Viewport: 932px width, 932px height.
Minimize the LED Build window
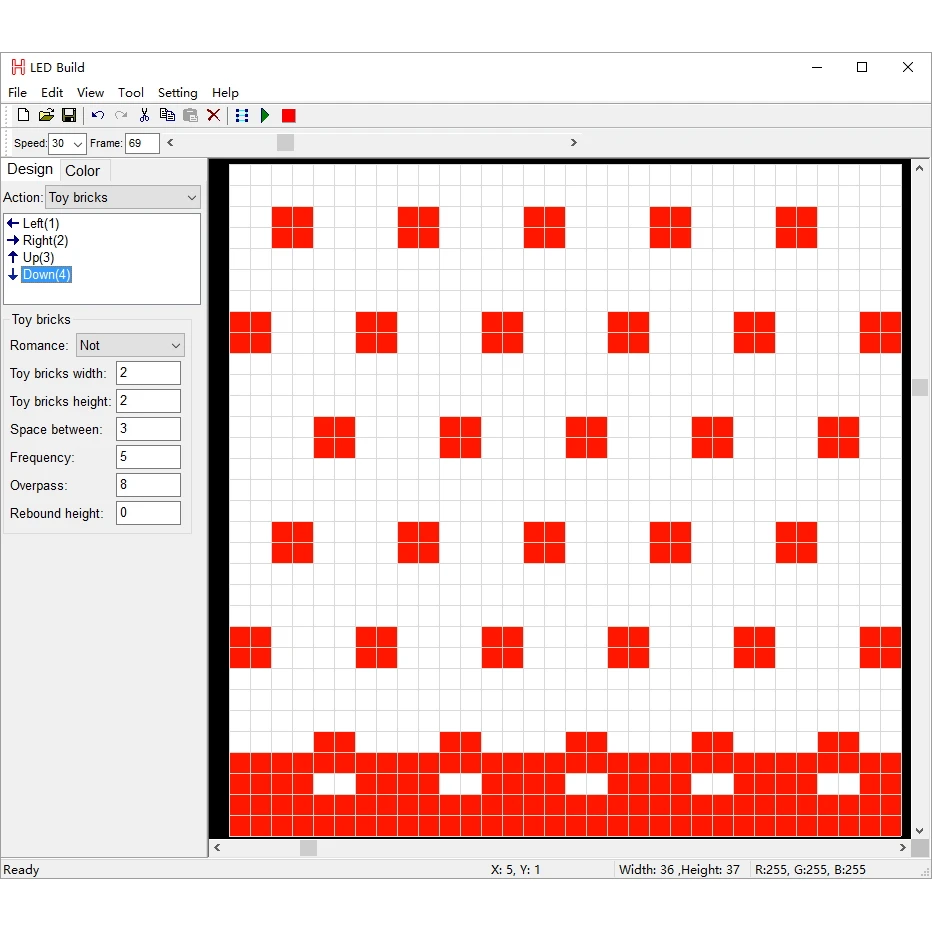(817, 67)
